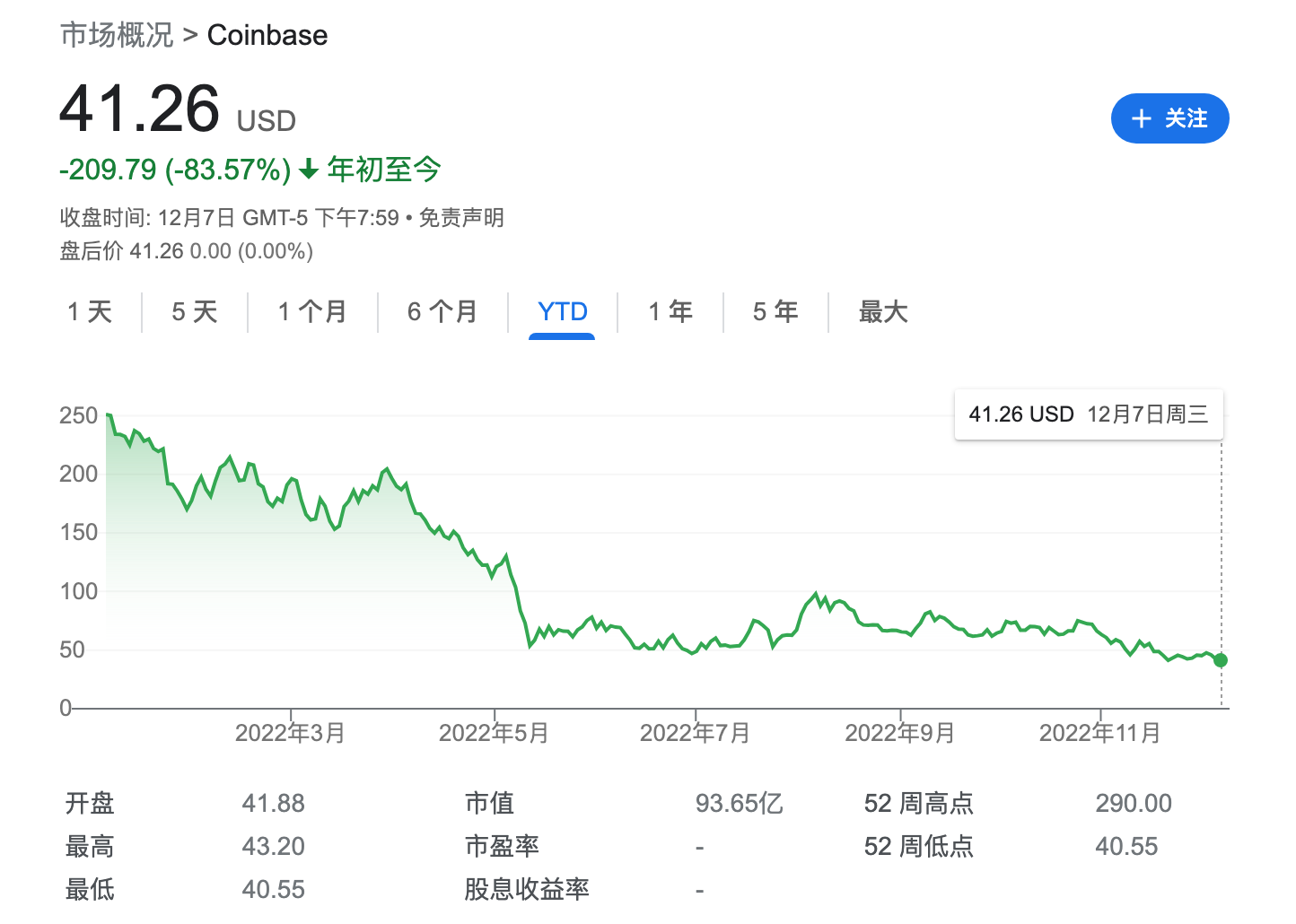Click the 市值 value 93.65亿
Screen dimensions: 1296x924
coord(739,803)
